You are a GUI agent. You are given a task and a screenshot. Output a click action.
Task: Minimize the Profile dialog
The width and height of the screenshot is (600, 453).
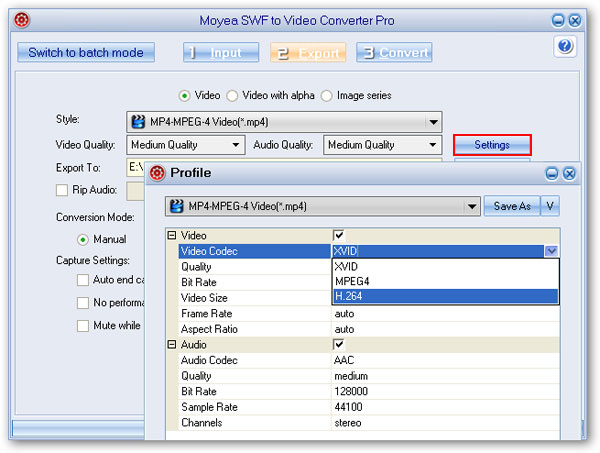[x=551, y=174]
